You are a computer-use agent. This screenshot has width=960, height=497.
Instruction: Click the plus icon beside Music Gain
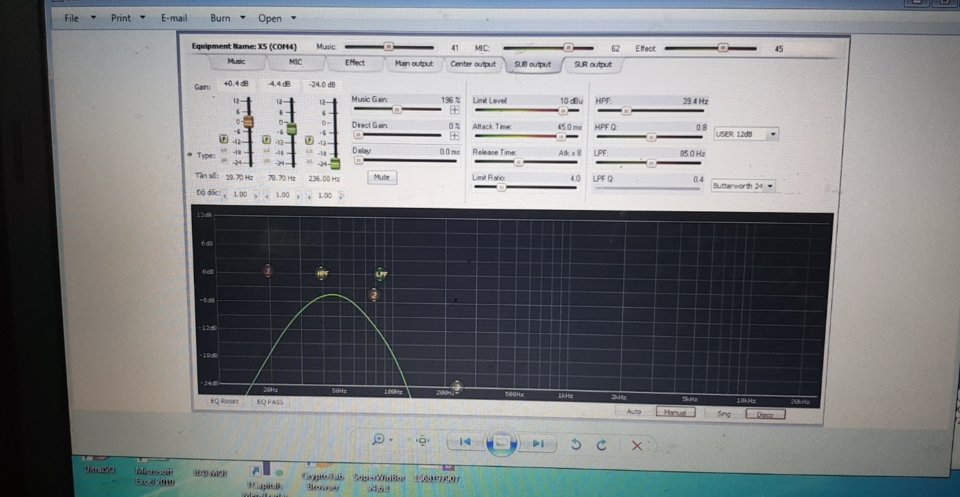(x=455, y=110)
